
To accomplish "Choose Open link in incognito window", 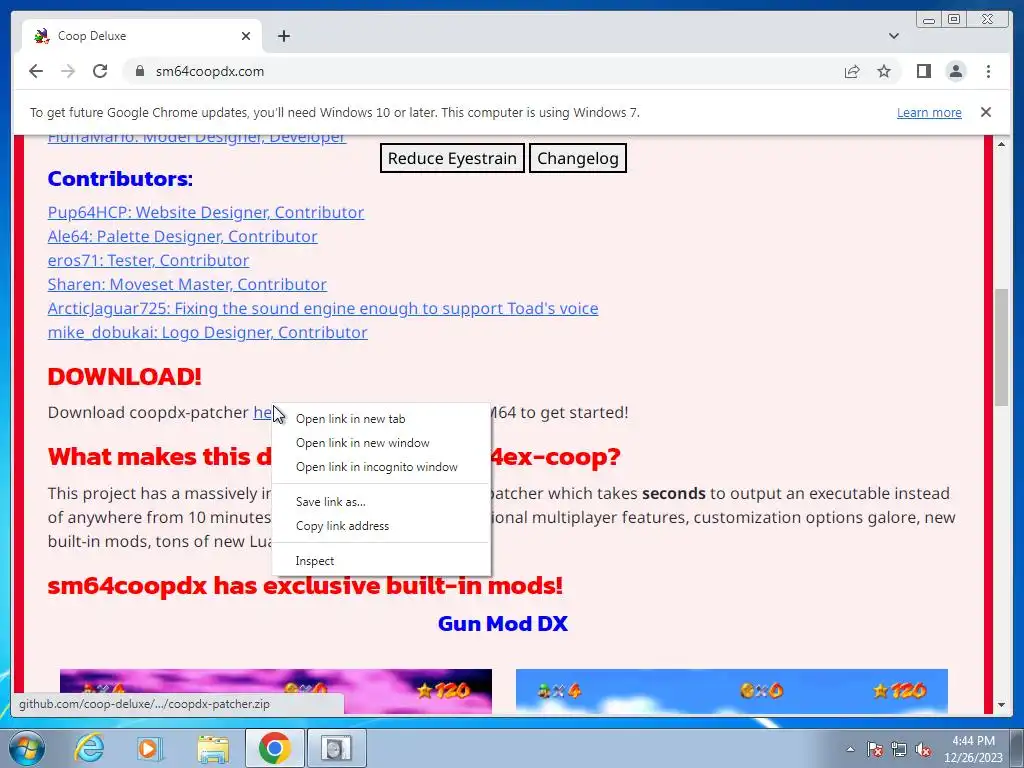I will pos(381,467).
